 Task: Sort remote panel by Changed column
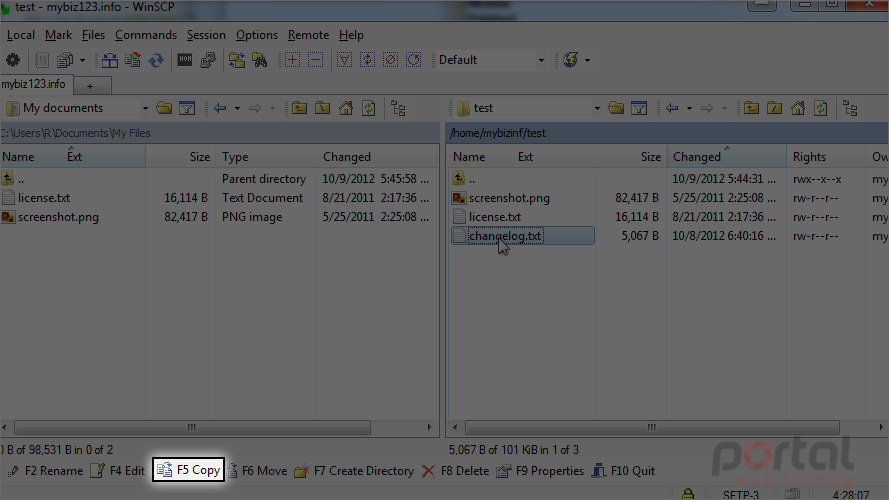coord(726,156)
